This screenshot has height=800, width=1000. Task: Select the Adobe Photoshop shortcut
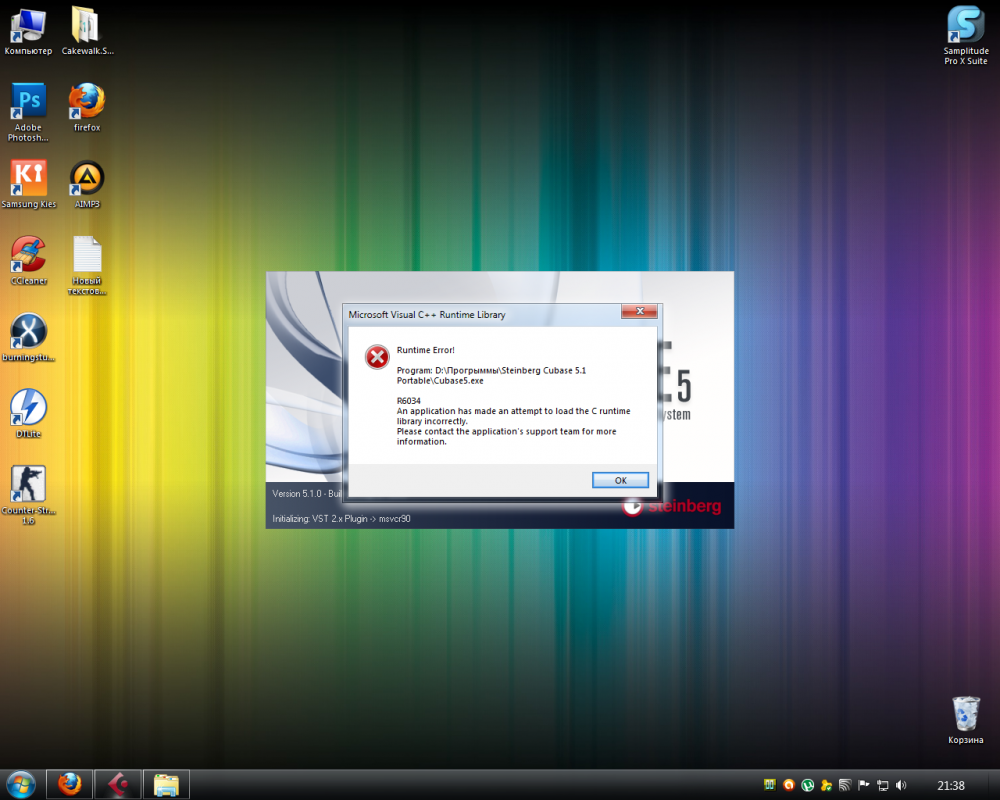pos(28,113)
